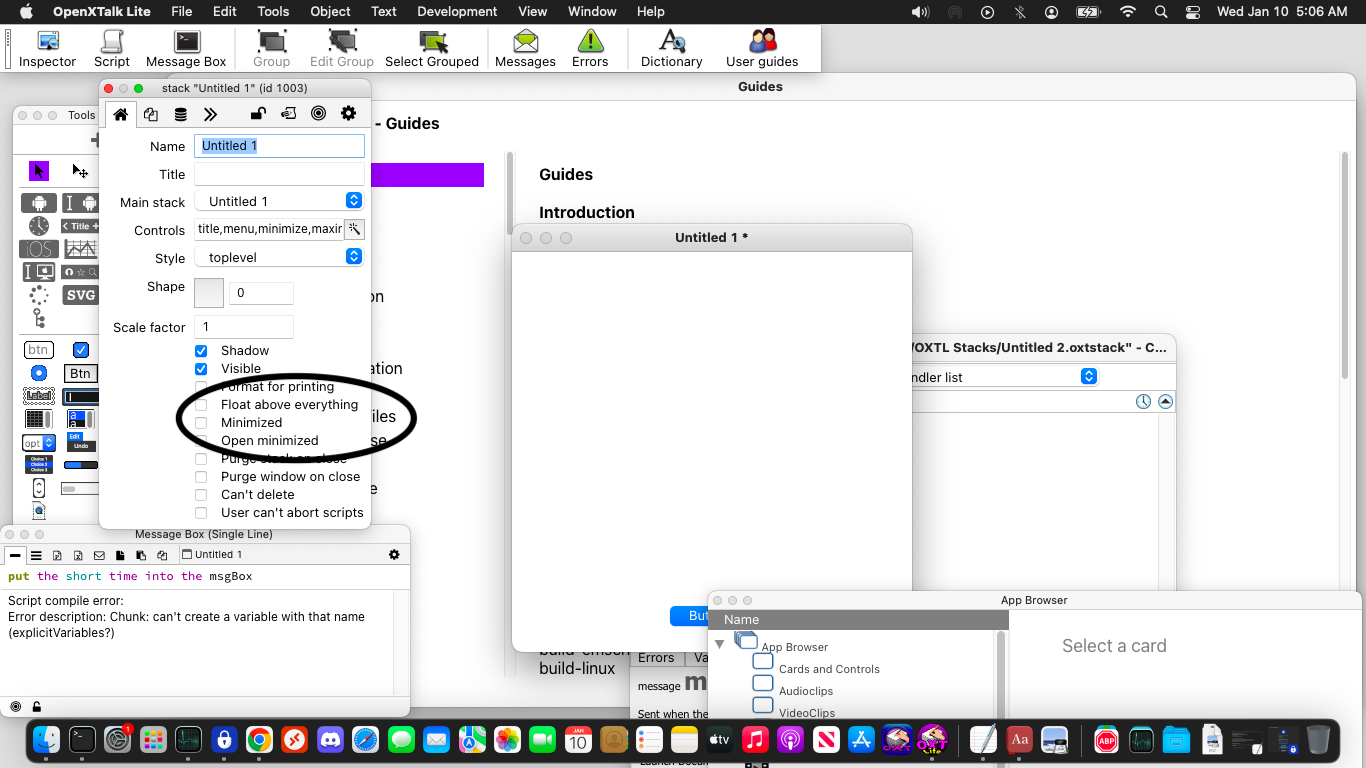Click the lock icon at Message Box bottom

(x=37, y=707)
